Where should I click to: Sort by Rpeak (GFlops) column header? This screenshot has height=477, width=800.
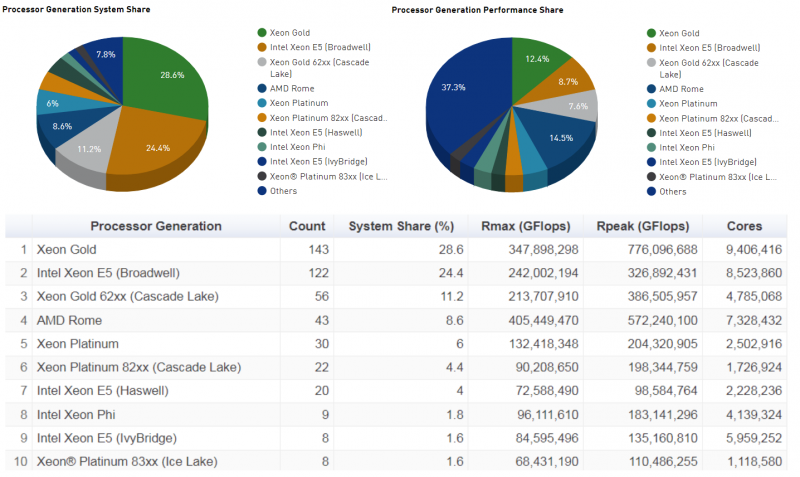(643, 226)
